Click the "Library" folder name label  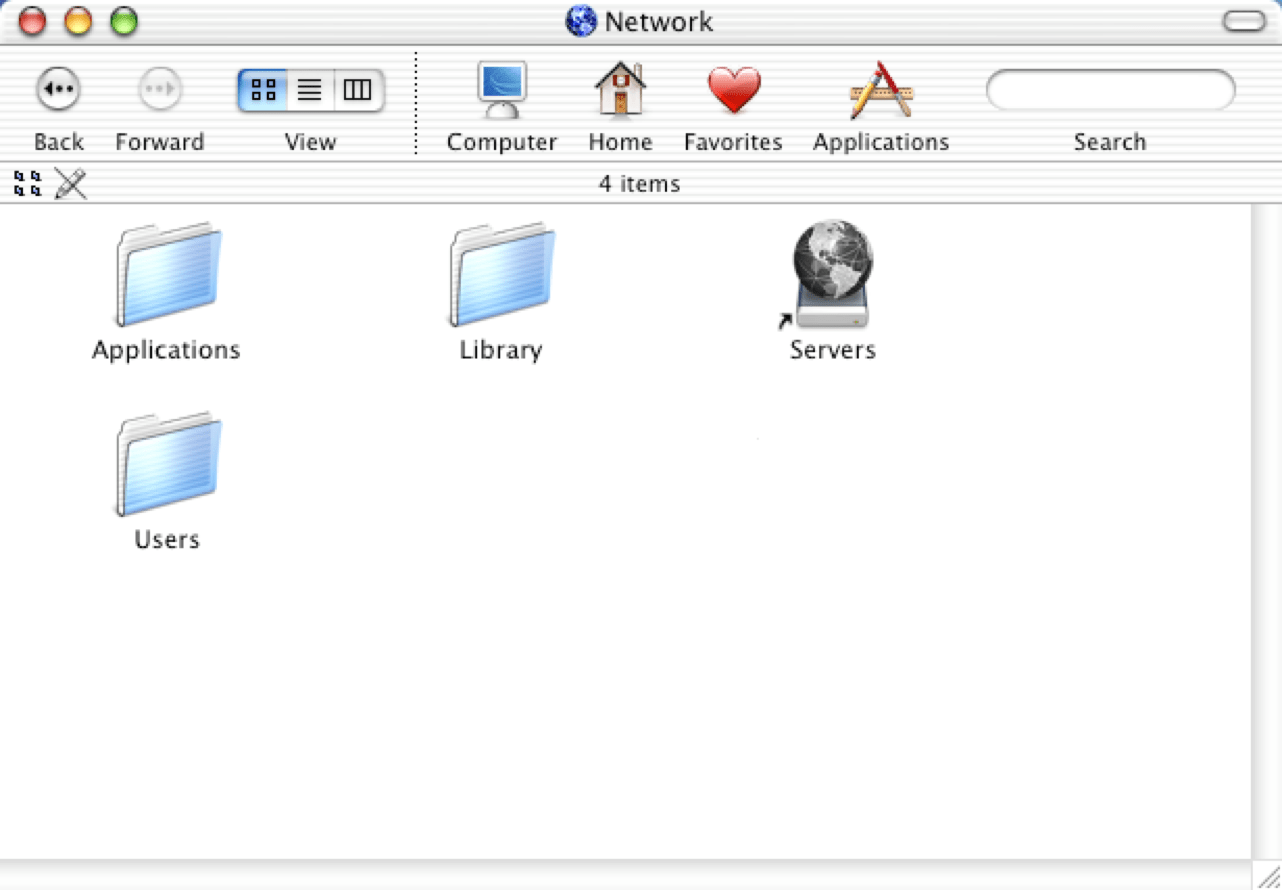click(501, 350)
